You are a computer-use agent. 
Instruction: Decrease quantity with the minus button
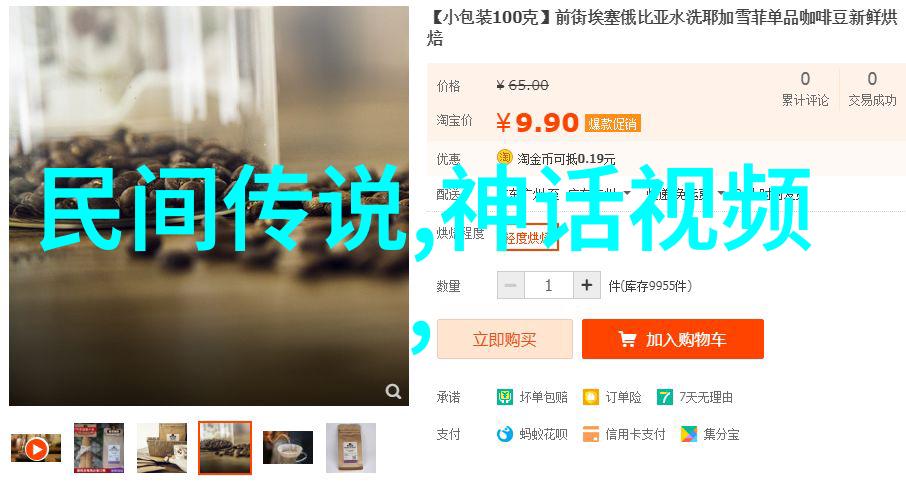click(511, 285)
